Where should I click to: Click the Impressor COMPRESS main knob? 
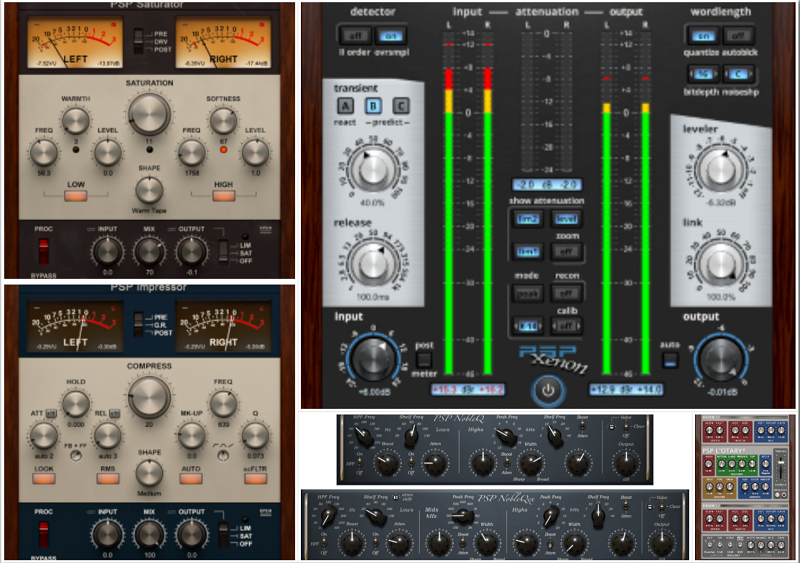149,398
